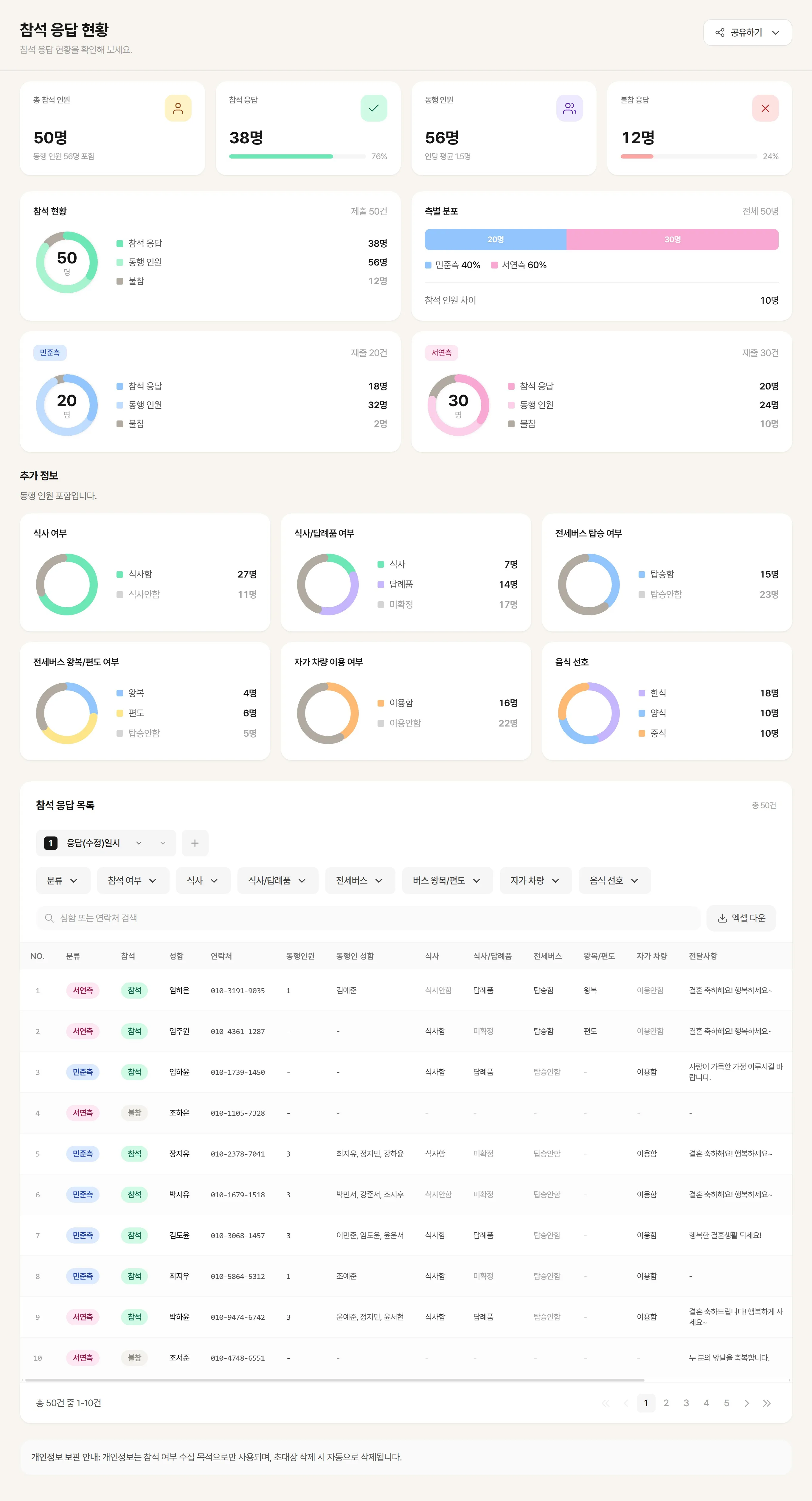The width and height of the screenshot is (812, 1501).
Task: Click the 참석 badge in 김도윤 row
Action: (x=135, y=1235)
